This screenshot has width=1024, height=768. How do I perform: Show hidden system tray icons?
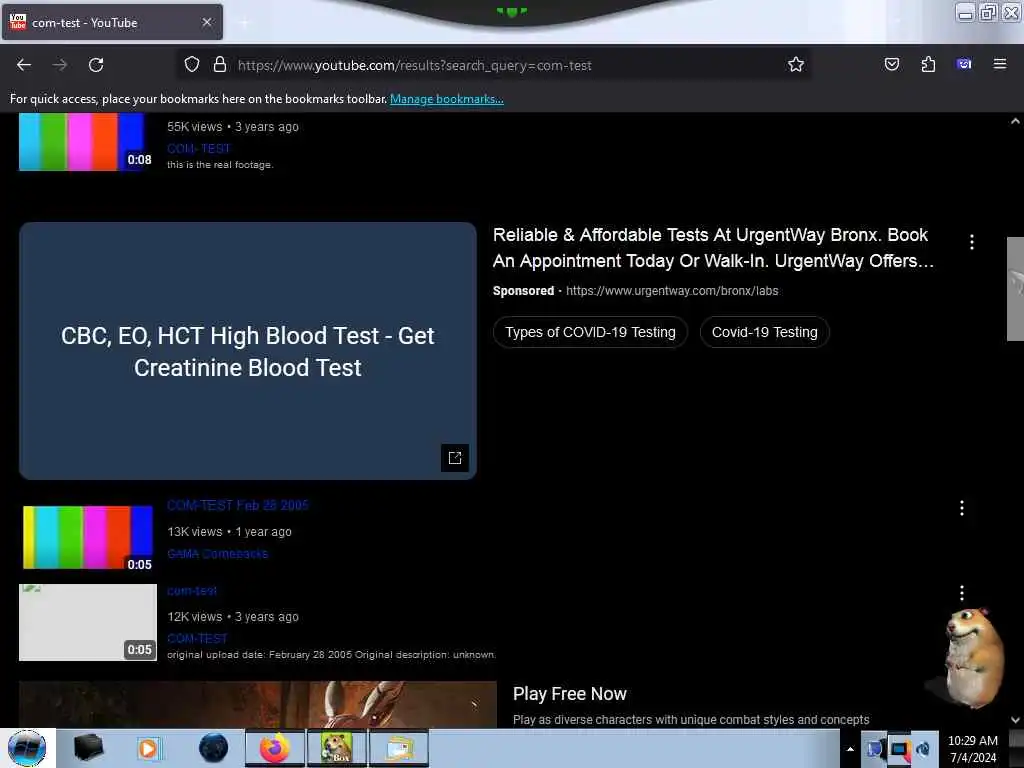coord(850,749)
